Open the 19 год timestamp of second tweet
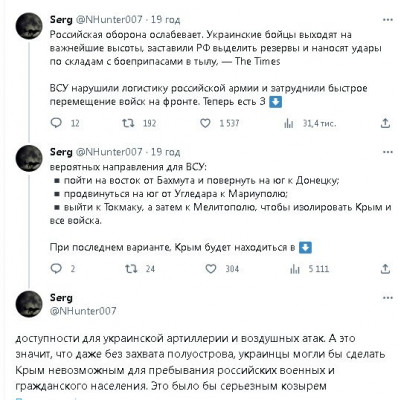The image size is (398, 400). [x=166, y=152]
